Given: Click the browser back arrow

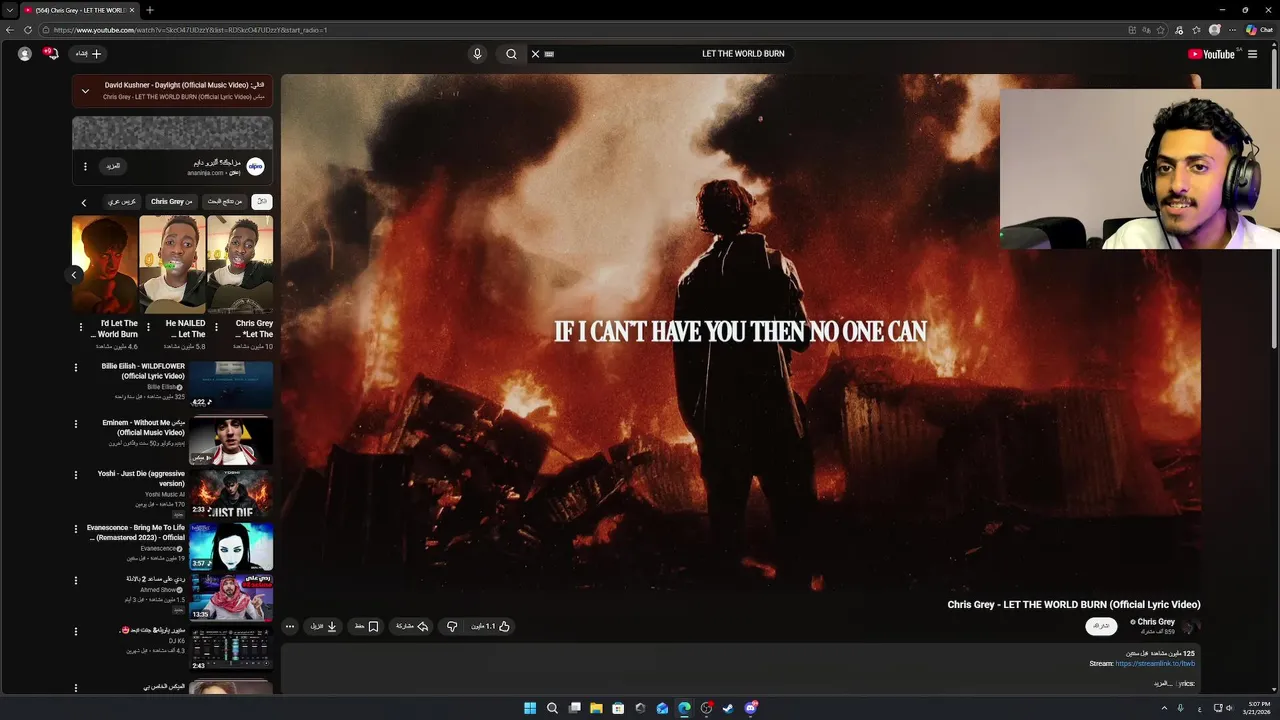Looking at the screenshot, I should [x=10, y=30].
